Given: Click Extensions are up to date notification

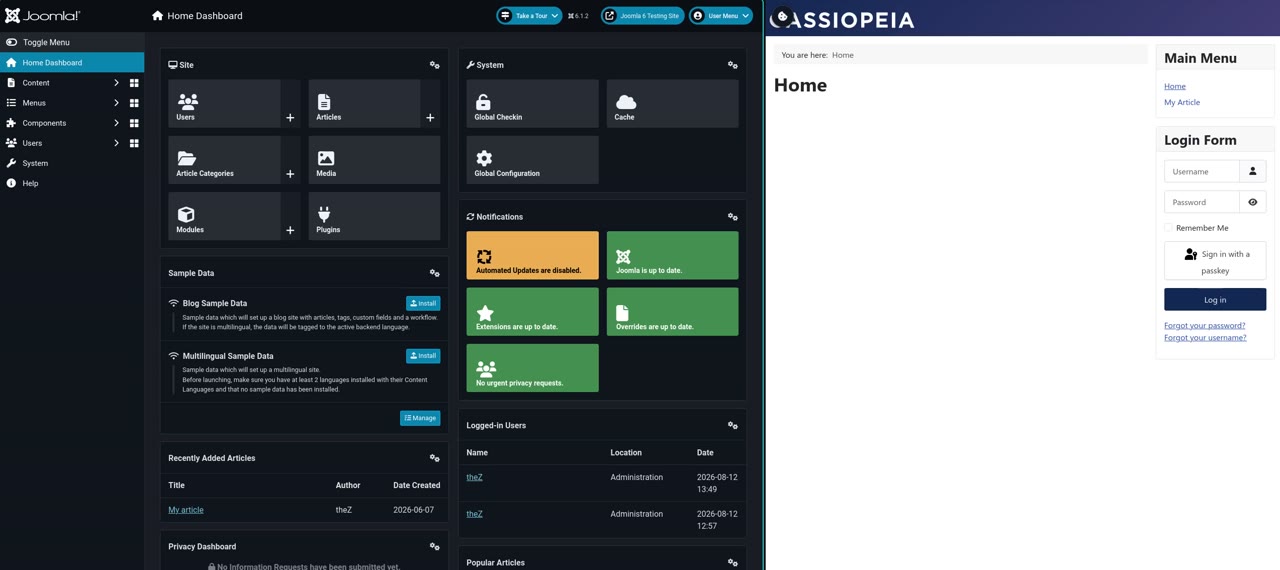Looking at the screenshot, I should 532,312.
